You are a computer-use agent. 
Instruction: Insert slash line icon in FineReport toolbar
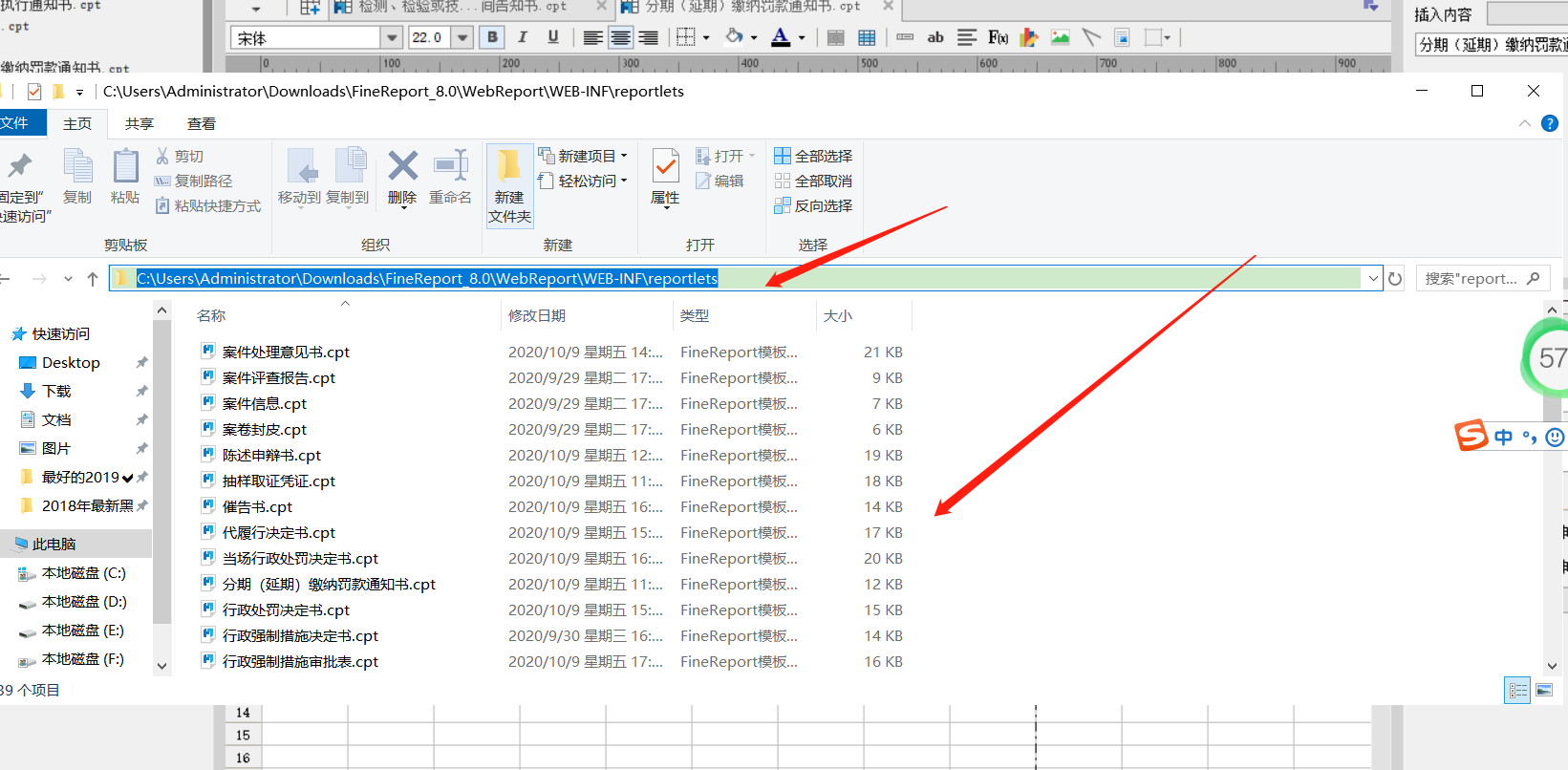click(1091, 37)
